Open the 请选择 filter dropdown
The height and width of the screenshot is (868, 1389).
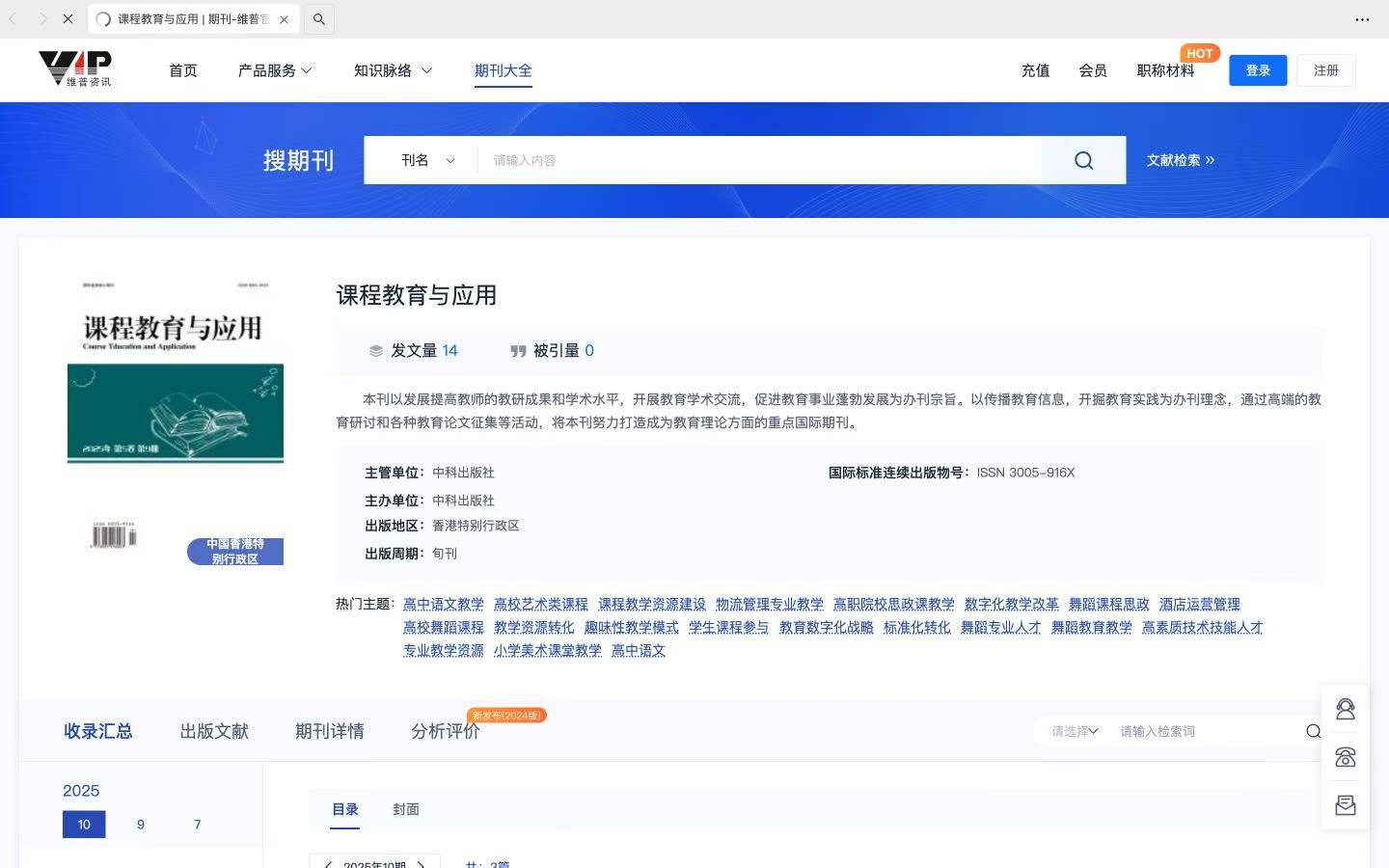[x=1075, y=731]
